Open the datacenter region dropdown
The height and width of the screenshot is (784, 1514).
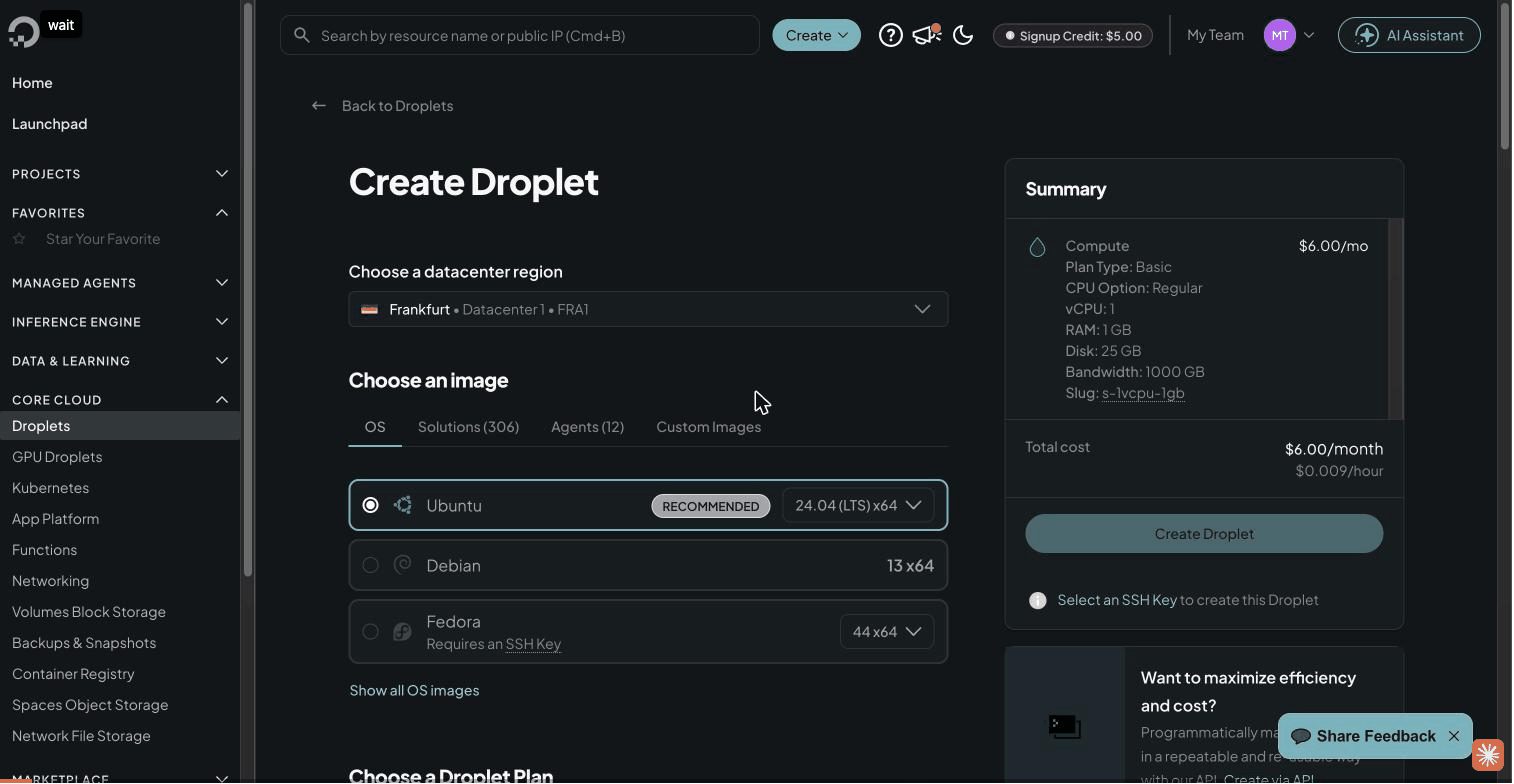click(x=648, y=309)
